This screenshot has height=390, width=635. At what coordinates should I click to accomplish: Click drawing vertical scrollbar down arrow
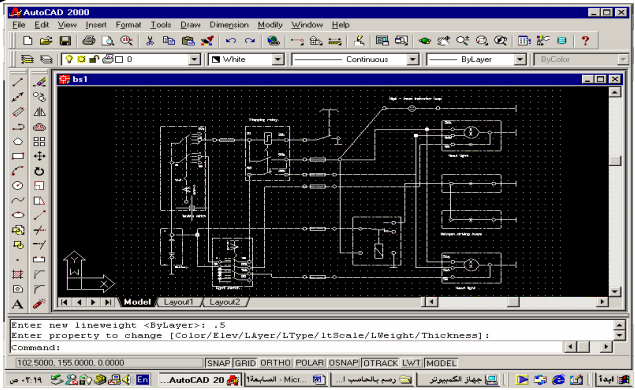(x=615, y=292)
